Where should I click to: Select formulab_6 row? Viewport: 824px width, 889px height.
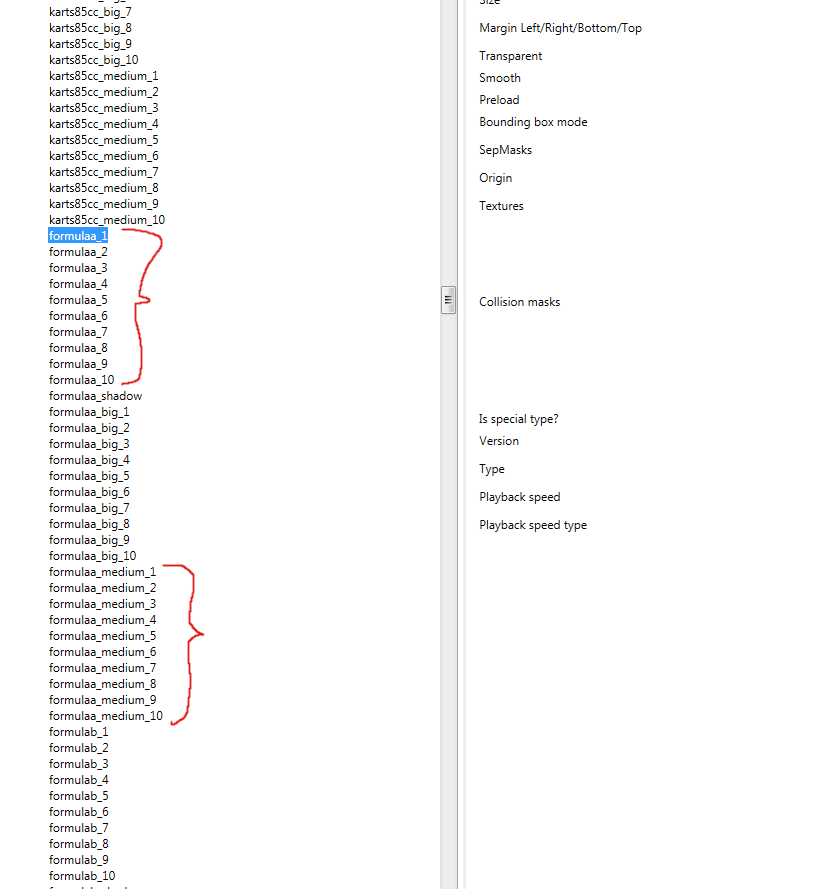79,812
